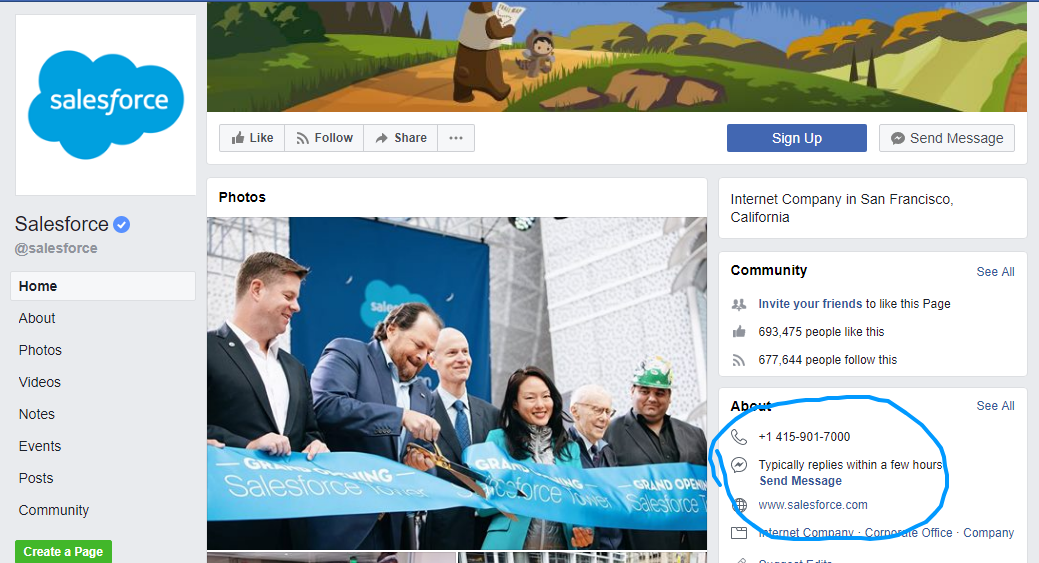Viewport: 1039px width, 563px height.
Task: Open the Share options for this page
Action: (400, 138)
